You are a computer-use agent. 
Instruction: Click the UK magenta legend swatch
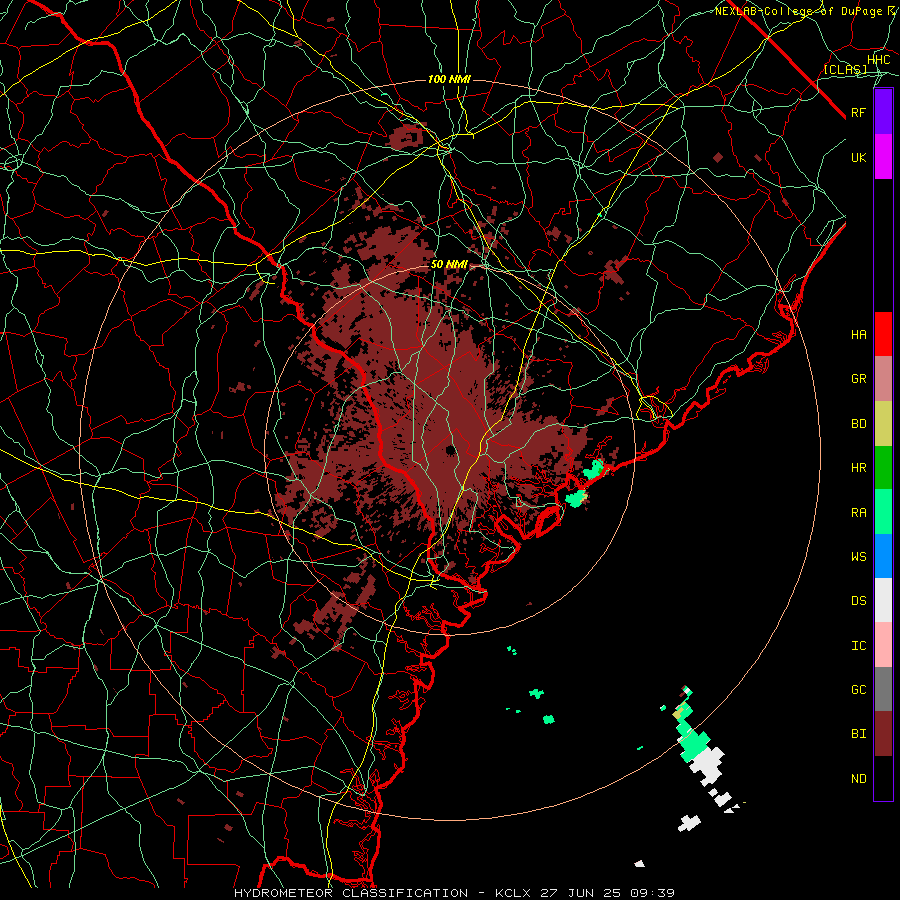883,157
